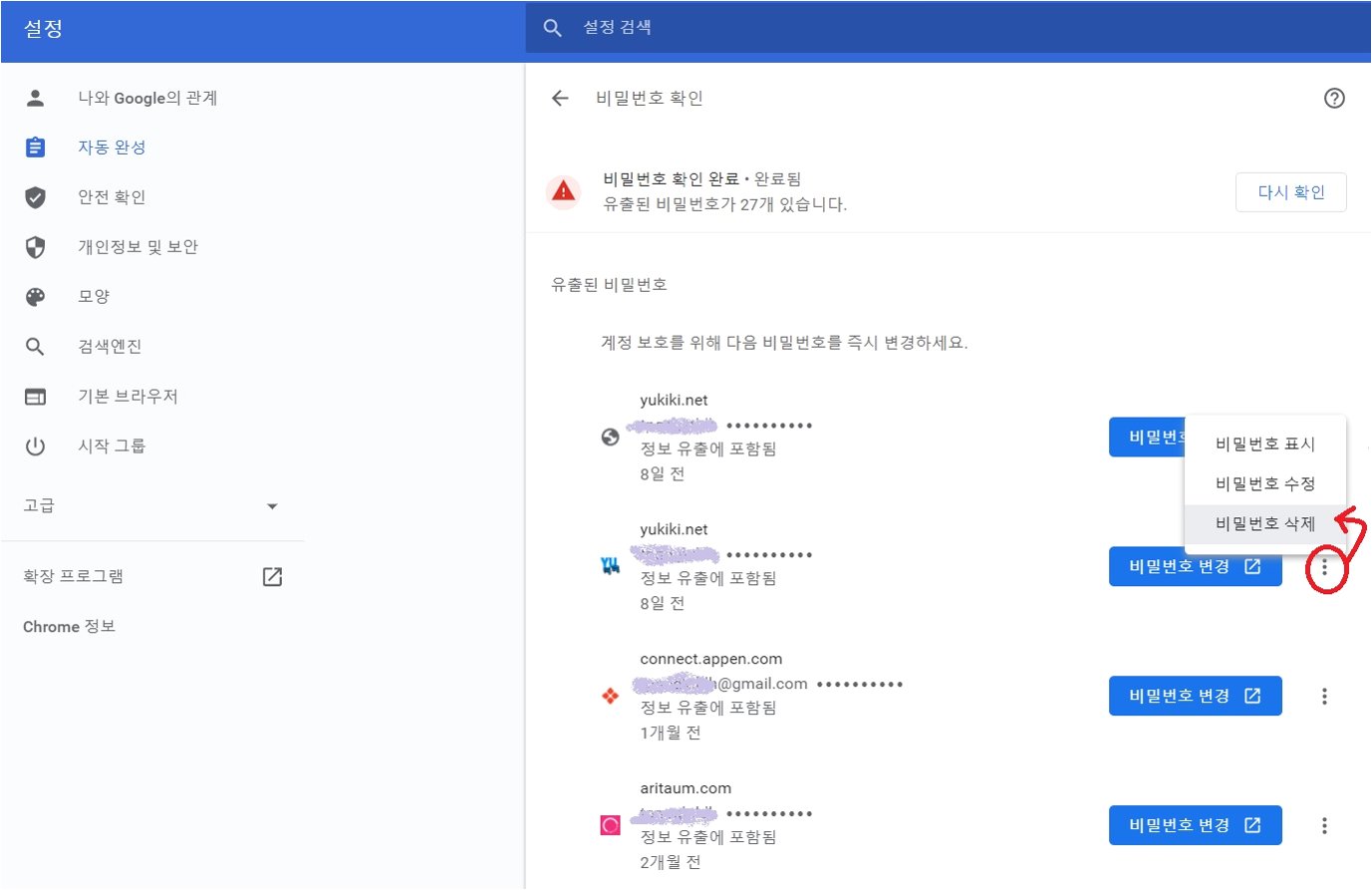Select 비밀번호 수정 in the context menu
This screenshot has width=1372, height=890.
(x=1265, y=483)
